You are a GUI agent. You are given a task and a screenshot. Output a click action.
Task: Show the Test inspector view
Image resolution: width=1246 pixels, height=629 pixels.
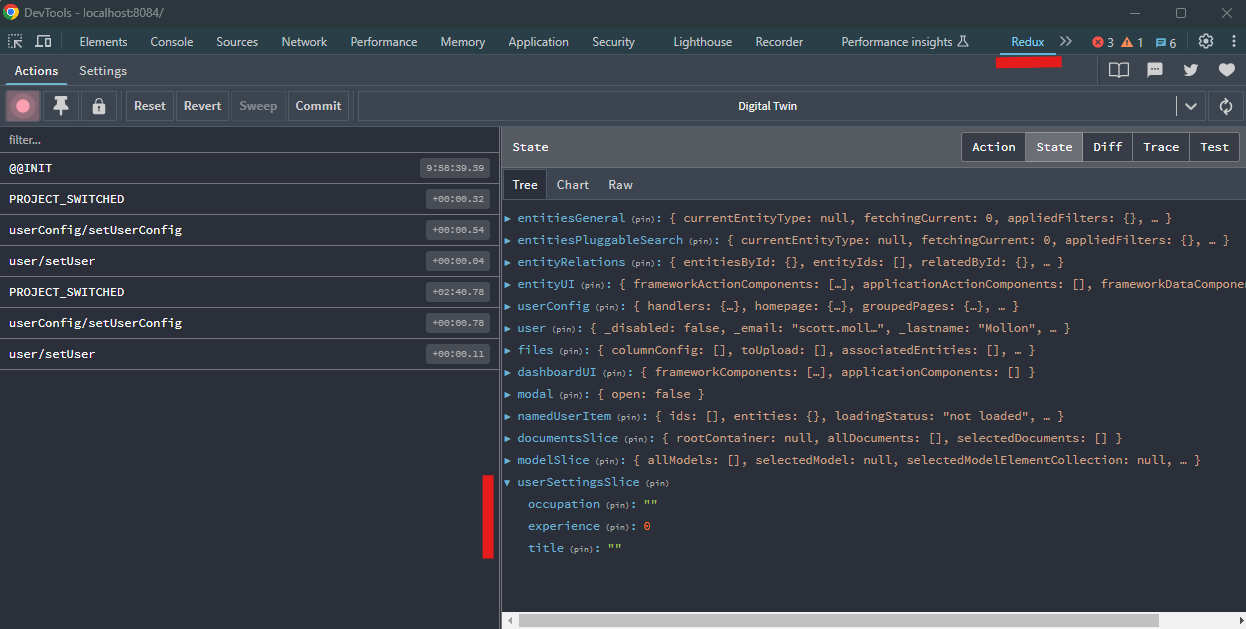1214,147
